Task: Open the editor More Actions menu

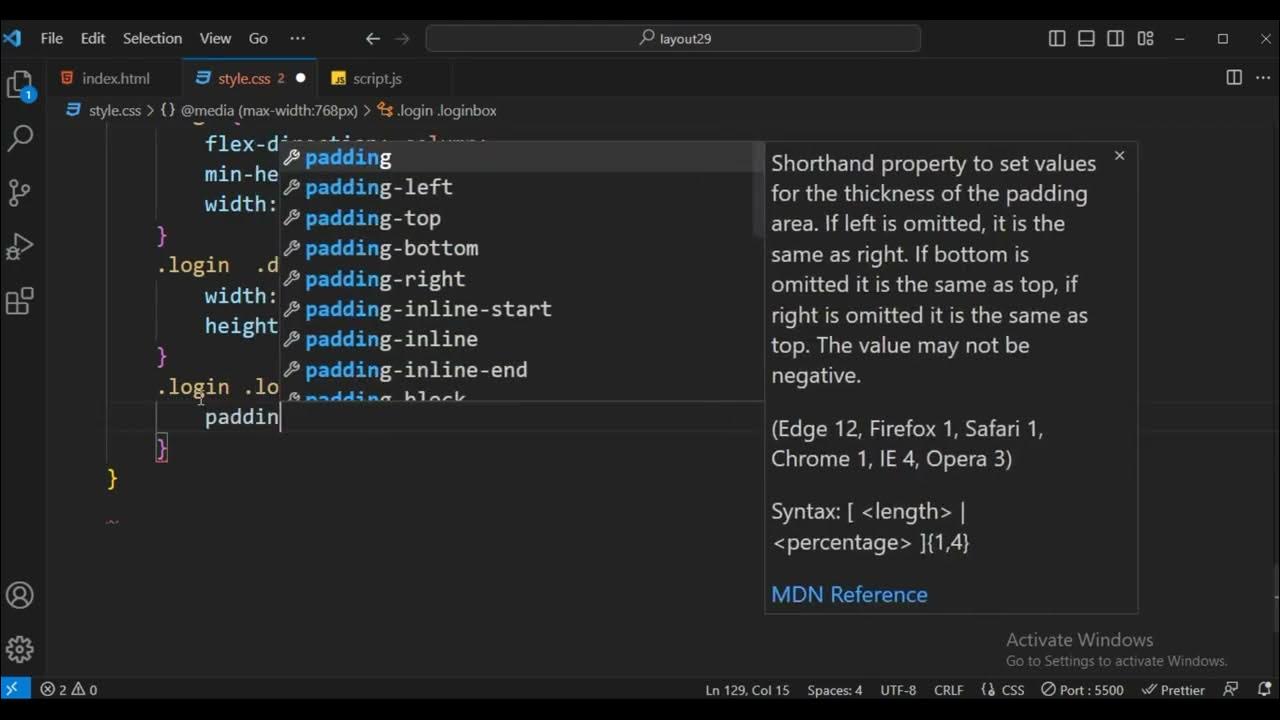Action: point(1262,78)
